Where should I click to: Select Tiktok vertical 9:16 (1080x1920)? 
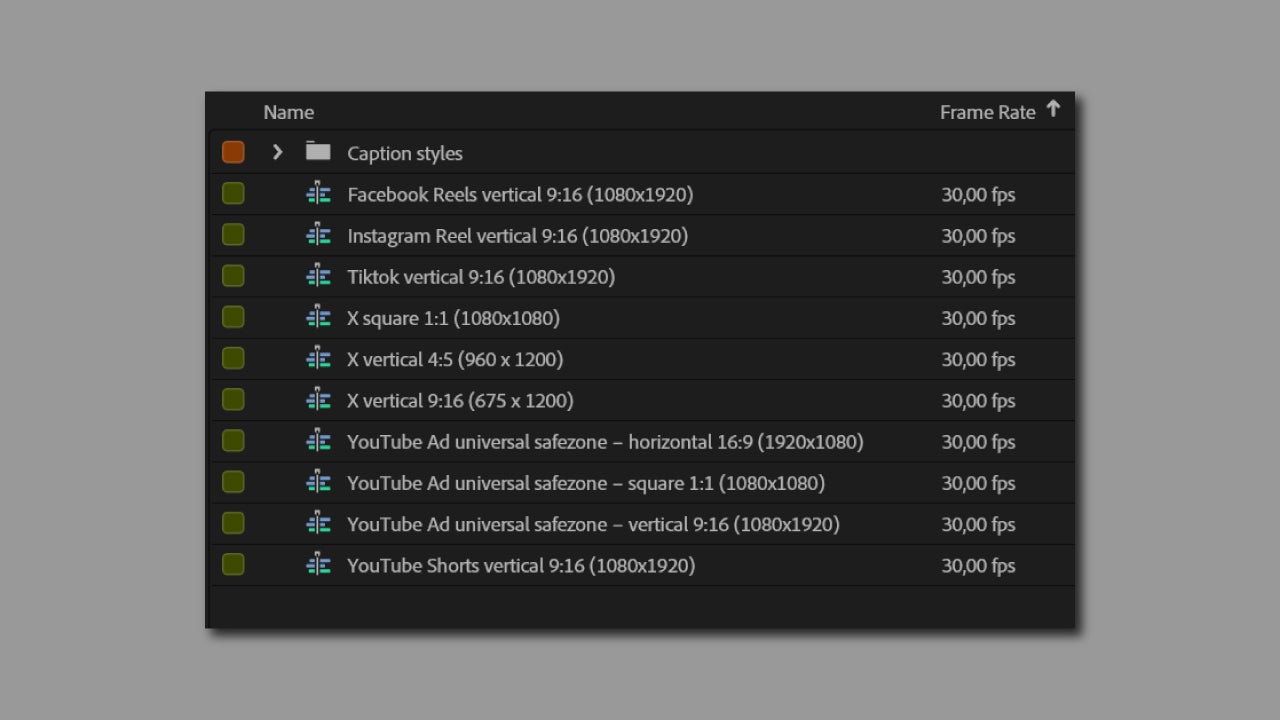pyautogui.click(x=481, y=277)
